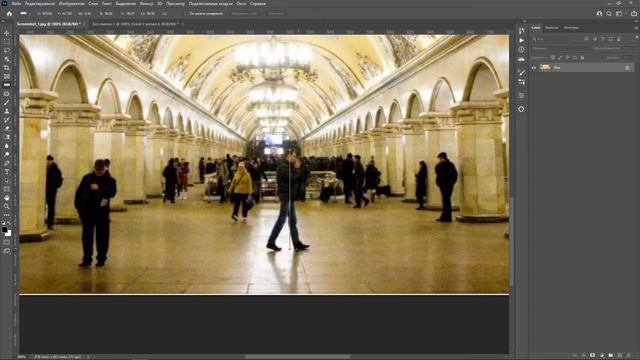The width and height of the screenshot is (640, 360).
Task: Swap foreground and background colors
Action: 9,223
